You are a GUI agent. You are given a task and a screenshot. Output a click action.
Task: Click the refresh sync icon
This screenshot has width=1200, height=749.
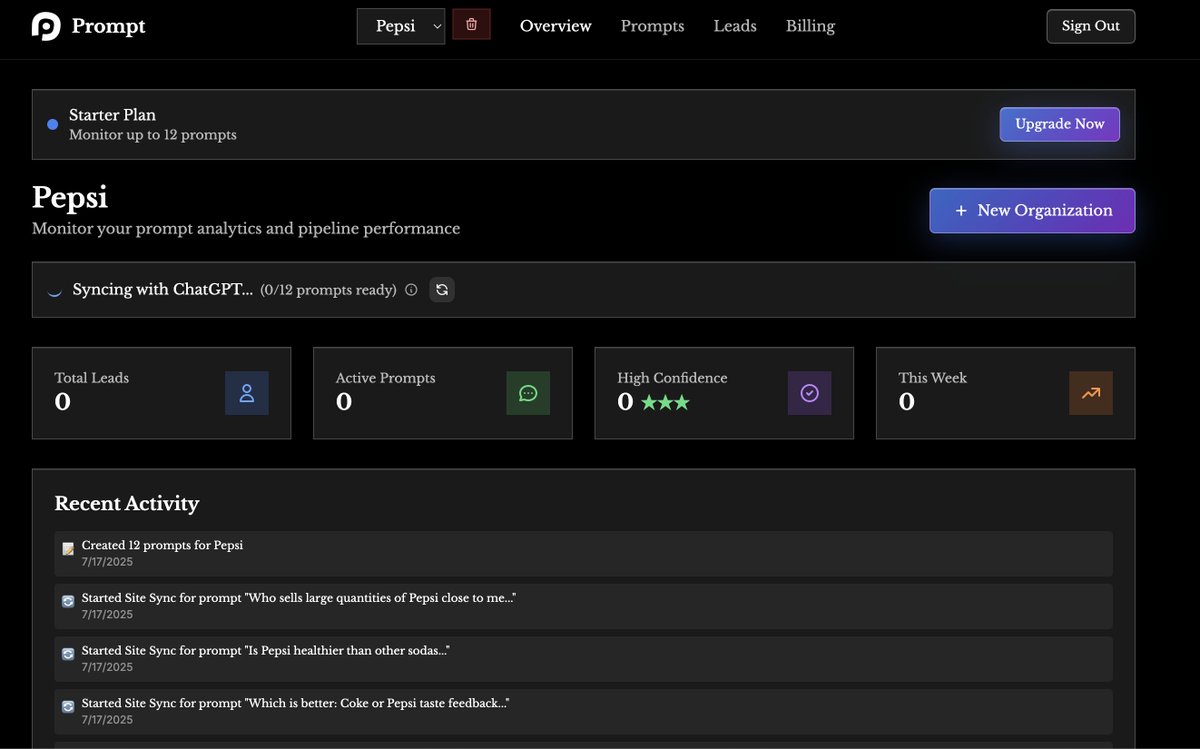[442, 290]
